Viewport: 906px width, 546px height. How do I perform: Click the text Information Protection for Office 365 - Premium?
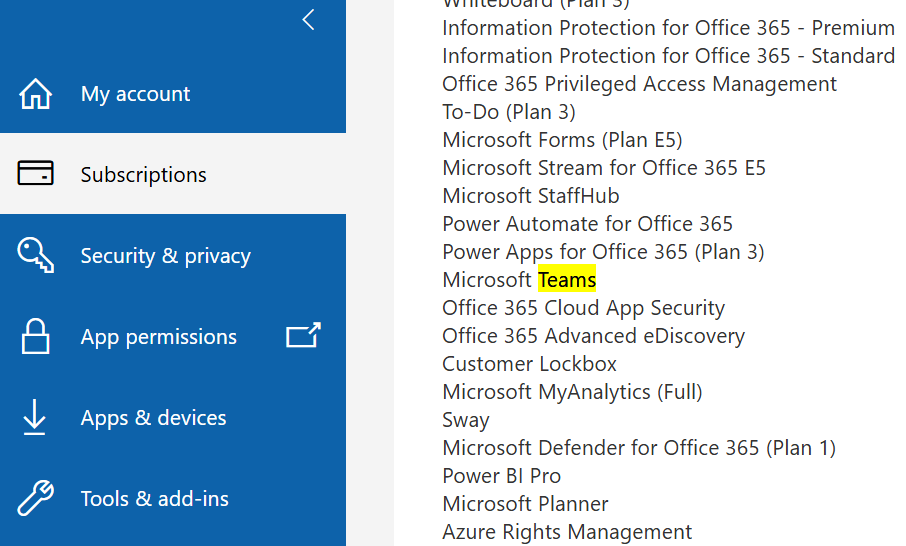pos(669,28)
